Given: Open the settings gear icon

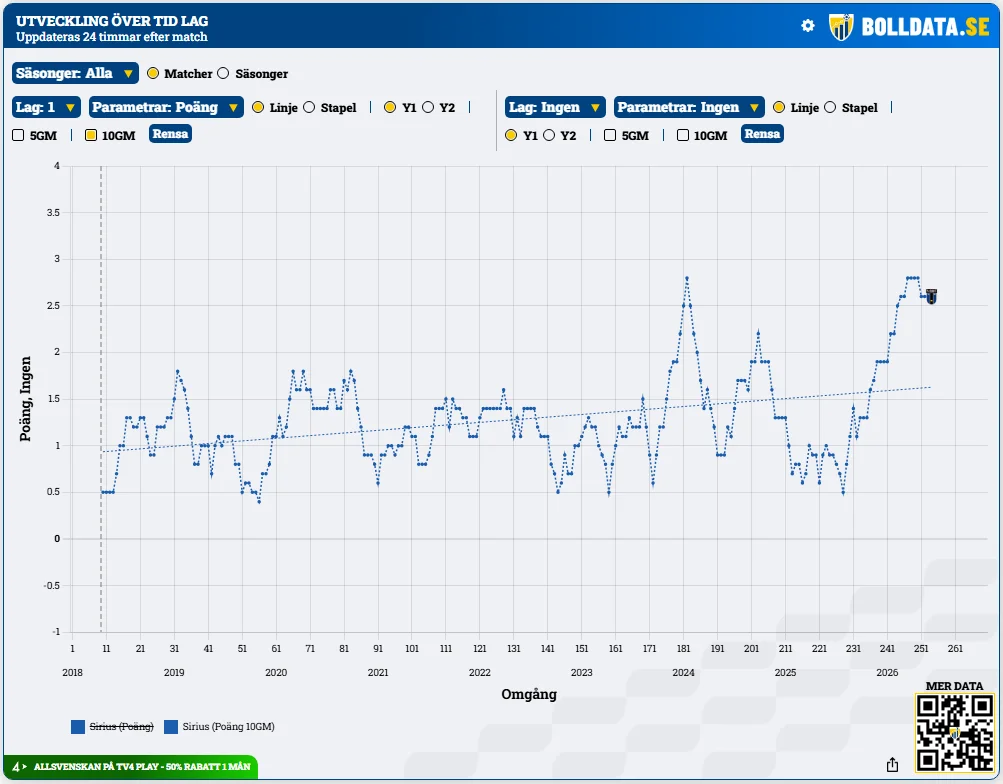Looking at the screenshot, I should tap(808, 26).
